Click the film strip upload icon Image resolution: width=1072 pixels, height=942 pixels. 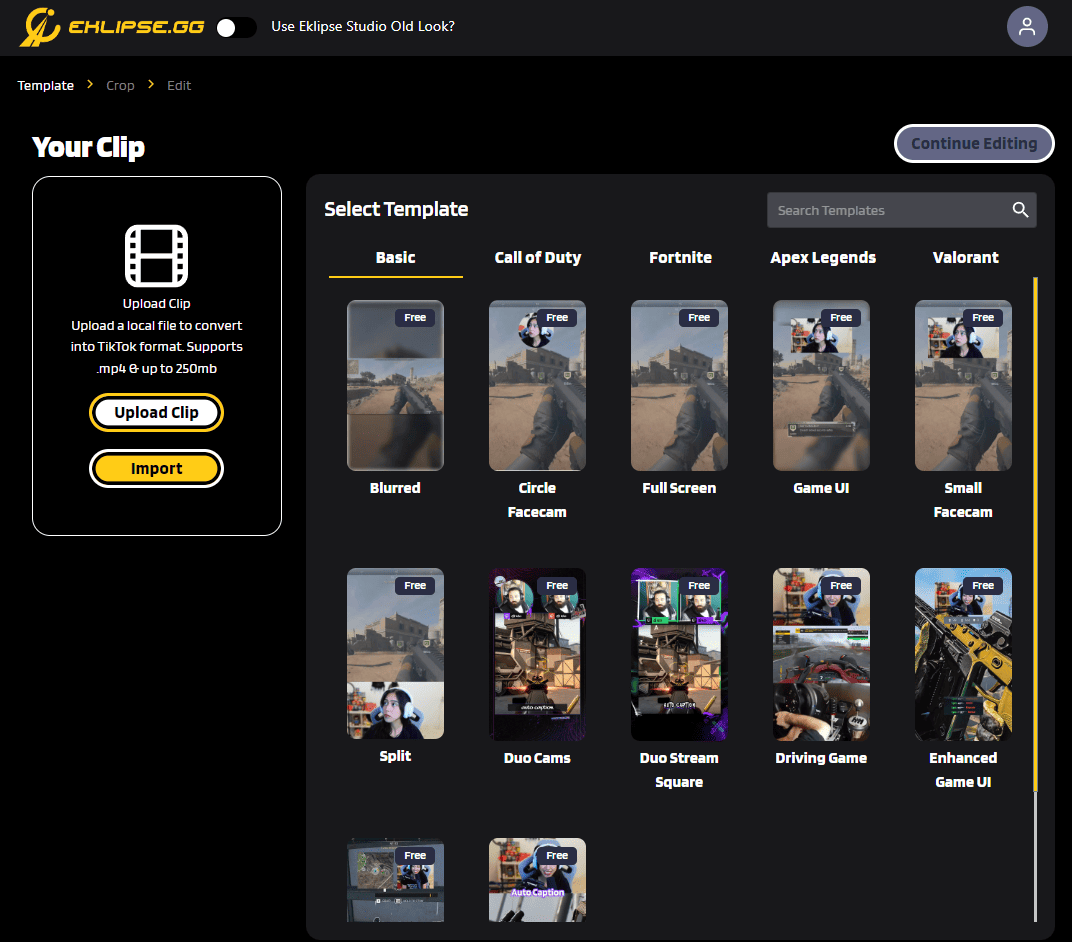(157, 256)
